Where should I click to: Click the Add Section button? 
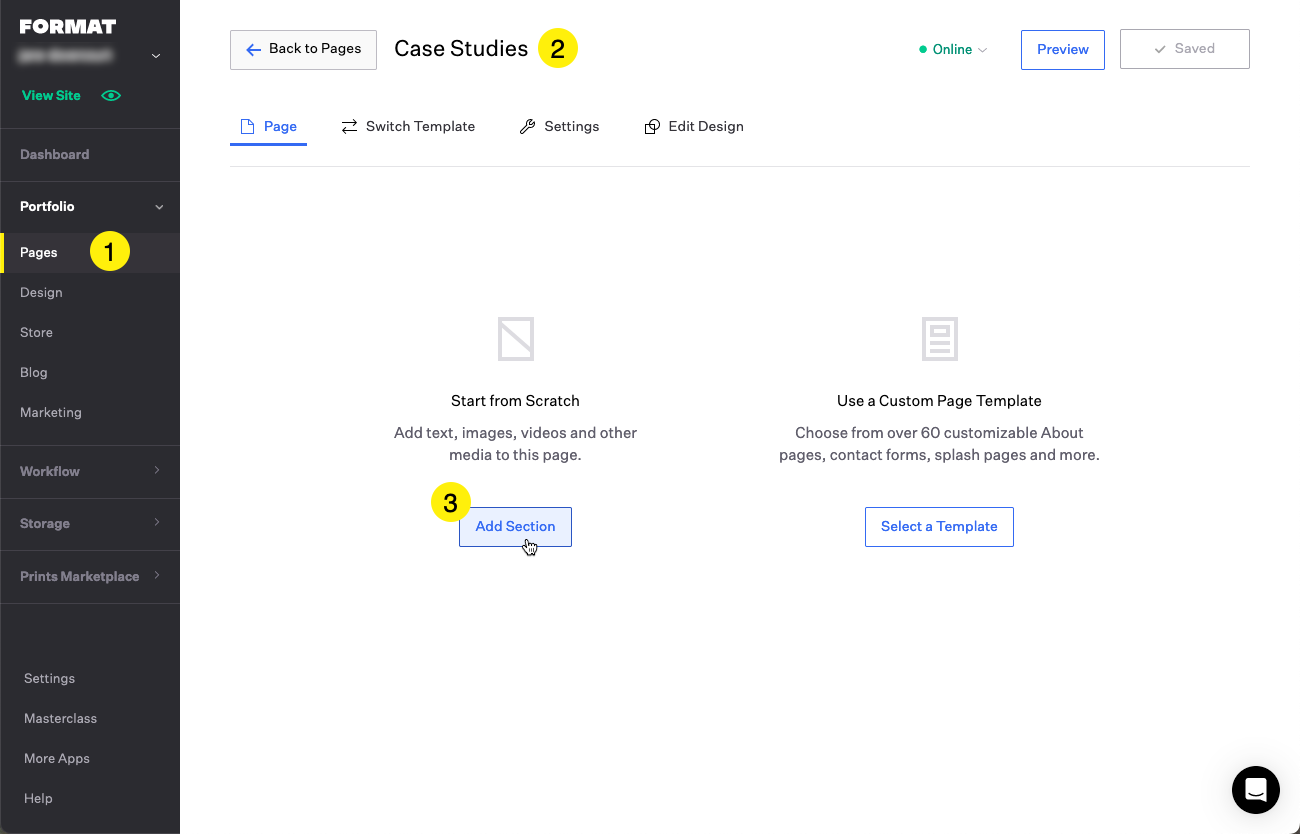[515, 527]
